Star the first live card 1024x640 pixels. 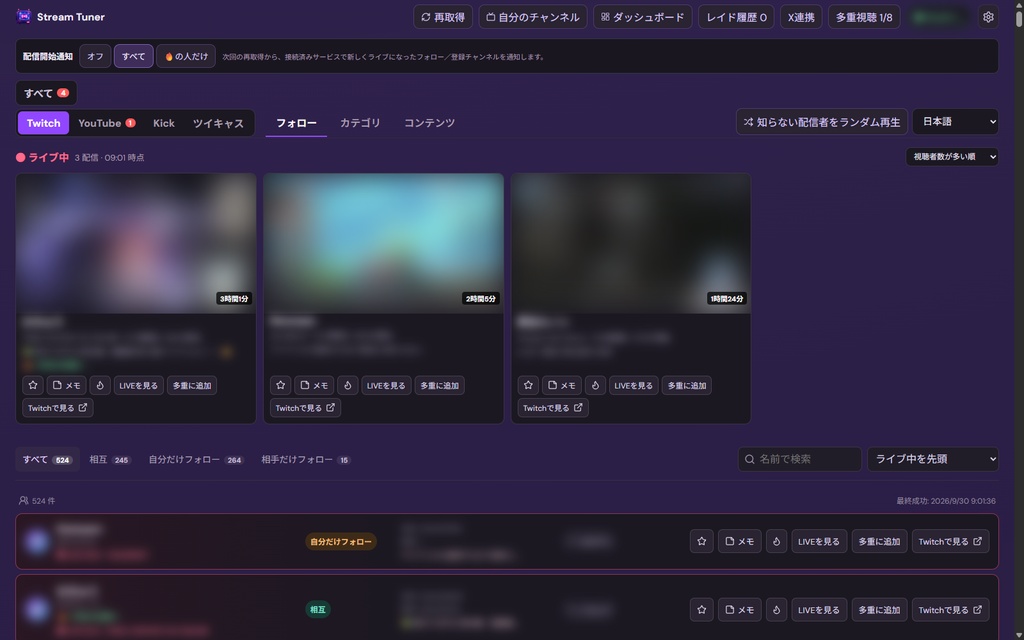pyautogui.click(x=33, y=385)
